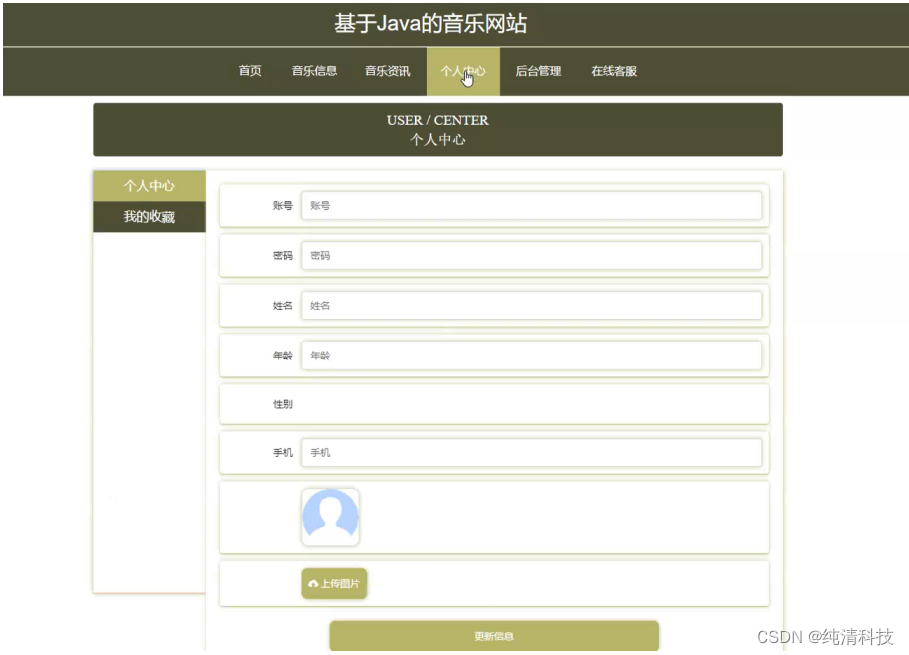Focus the 密码 password field
909x655 pixels.
tap(533, 255)
